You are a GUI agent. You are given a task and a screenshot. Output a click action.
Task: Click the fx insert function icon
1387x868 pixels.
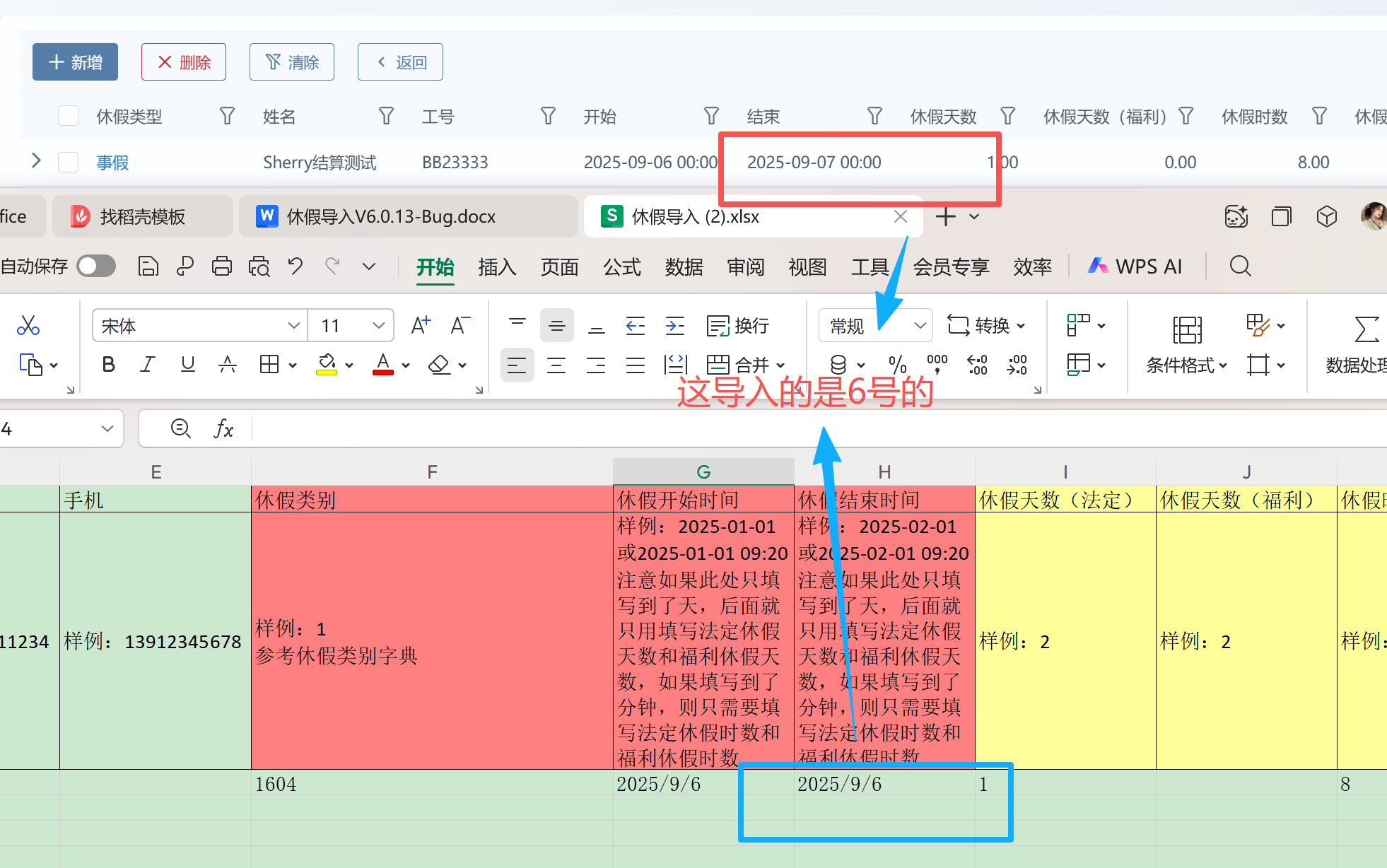223,429
